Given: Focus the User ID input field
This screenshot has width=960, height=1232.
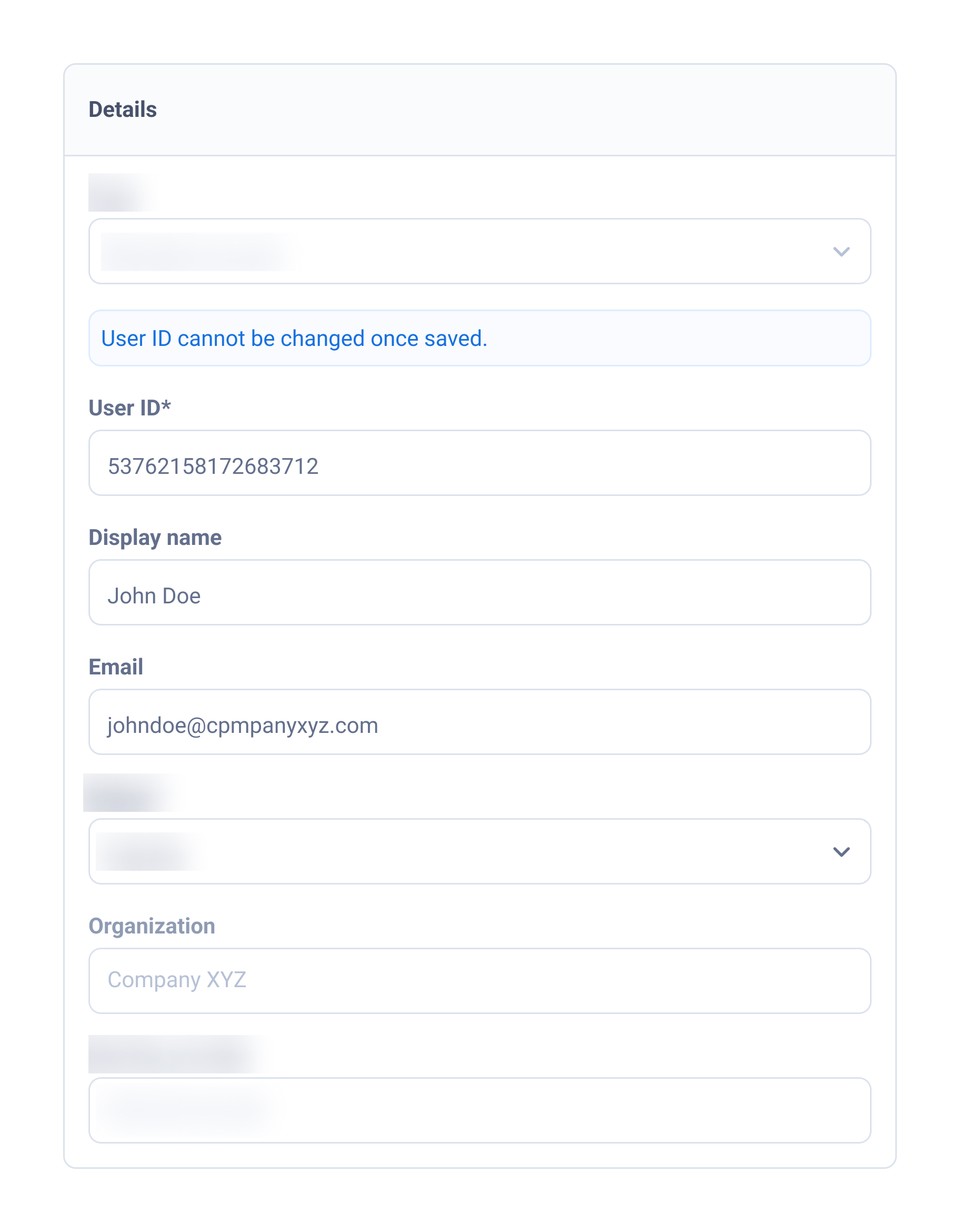Looking at the screenshot, I should (479, 464).
